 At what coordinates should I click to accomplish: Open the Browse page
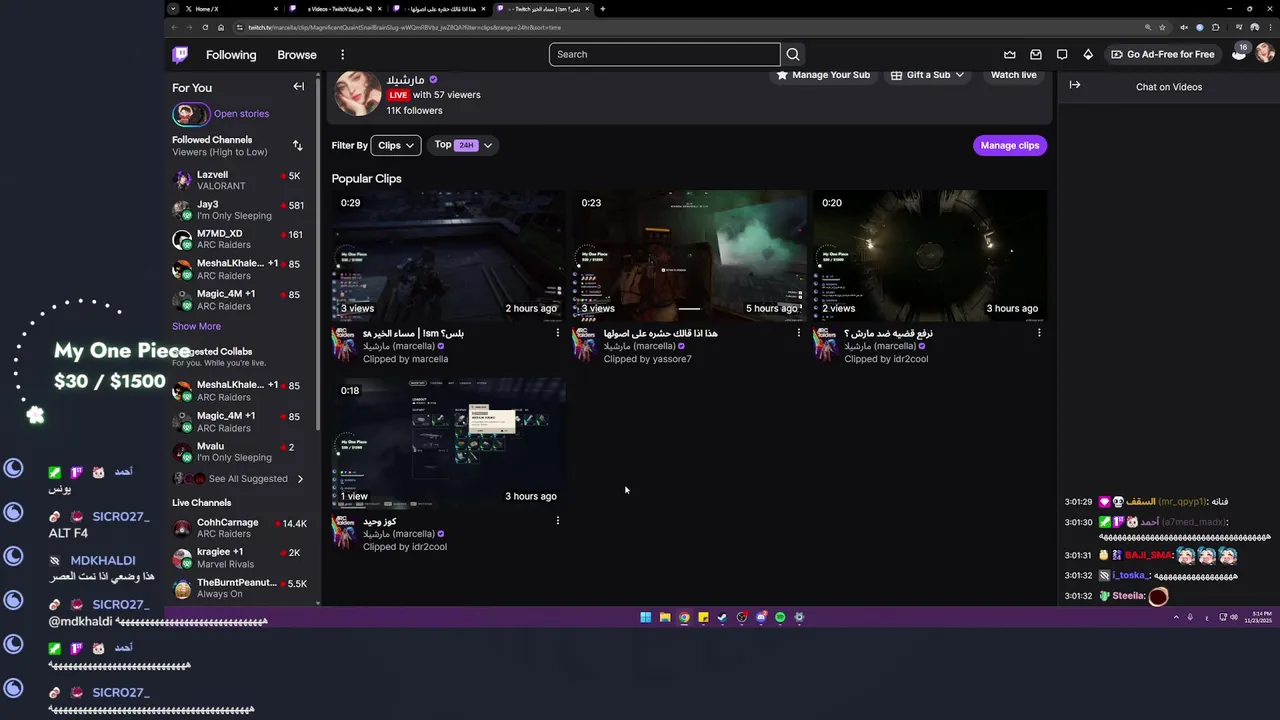tap(297, 55)
